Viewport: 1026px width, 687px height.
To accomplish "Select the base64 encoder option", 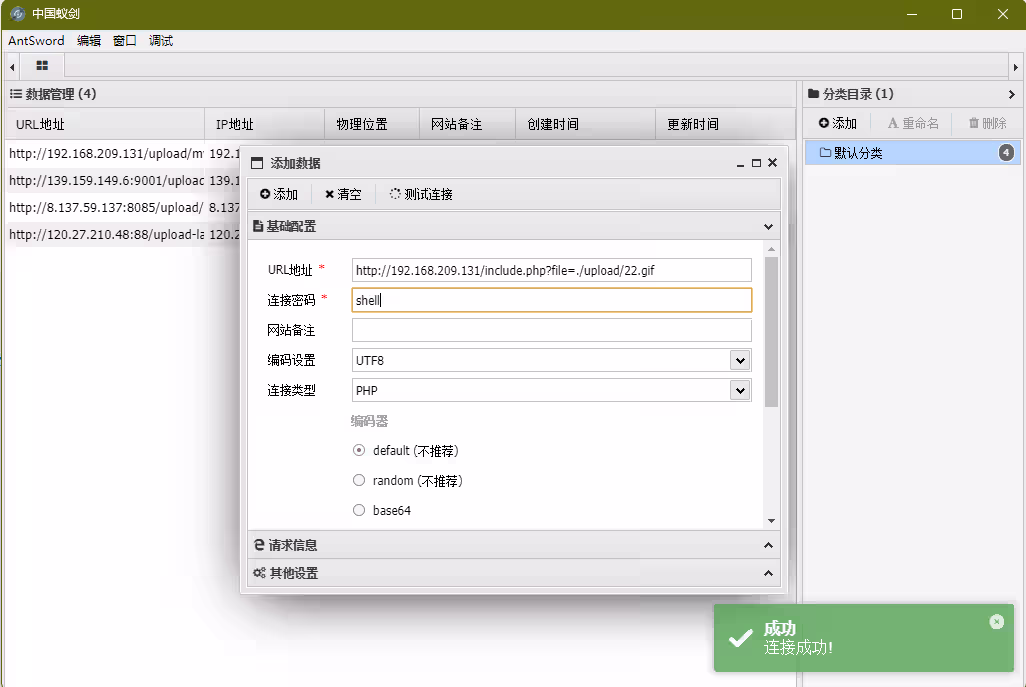I will [358, 510].
